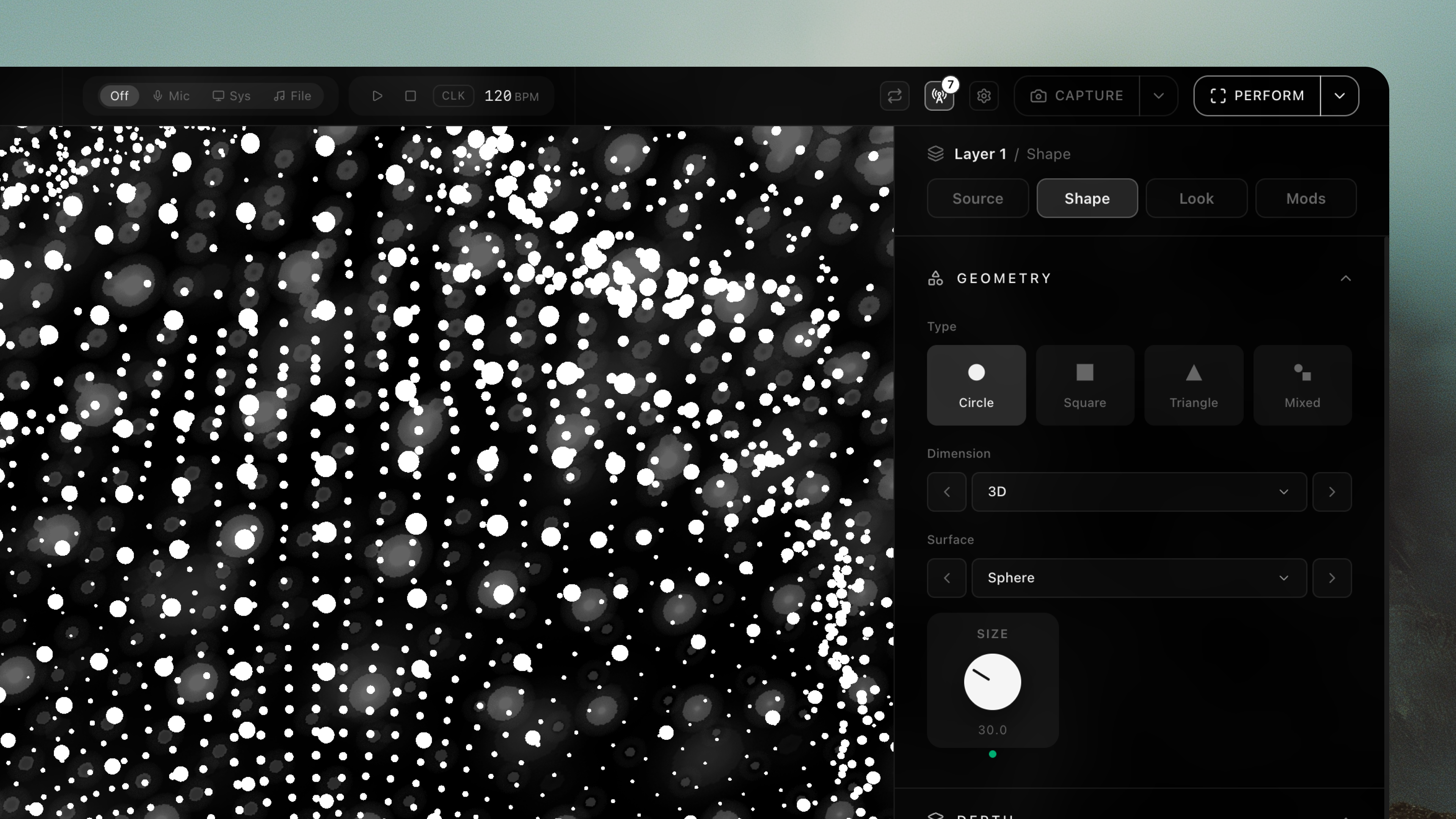Click the Geometry shapes section icon

[x=935, y=278]
